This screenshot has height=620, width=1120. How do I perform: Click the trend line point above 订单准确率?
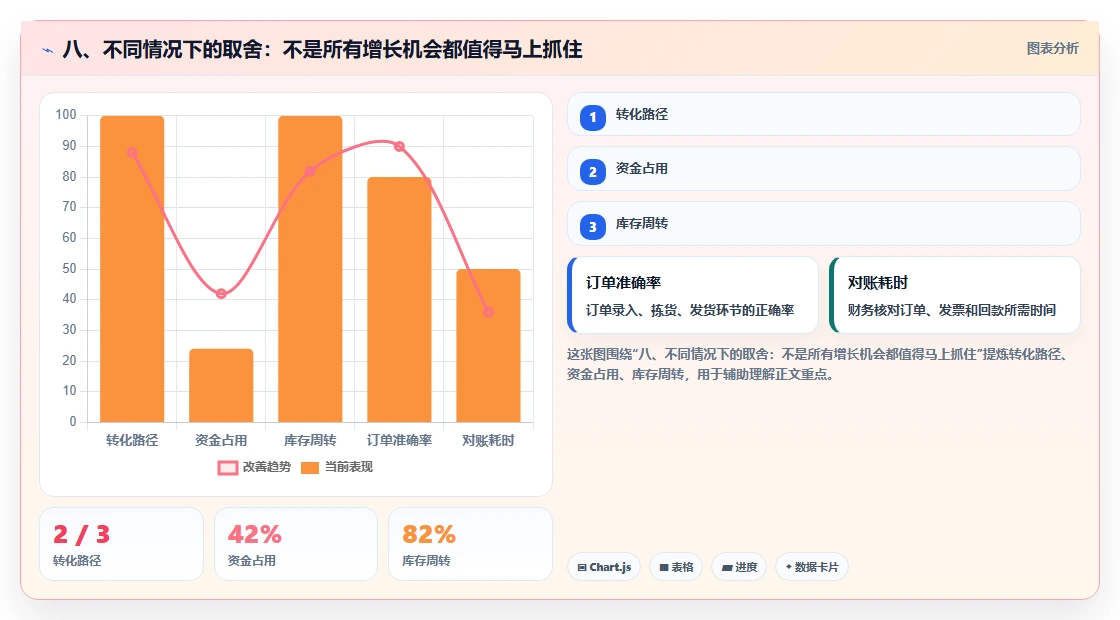pos(399,146)
